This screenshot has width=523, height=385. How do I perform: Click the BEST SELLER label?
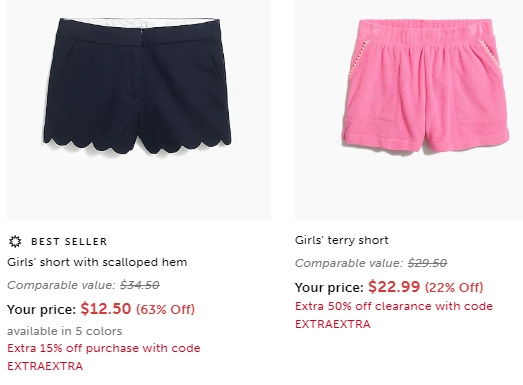pos(69,242)
